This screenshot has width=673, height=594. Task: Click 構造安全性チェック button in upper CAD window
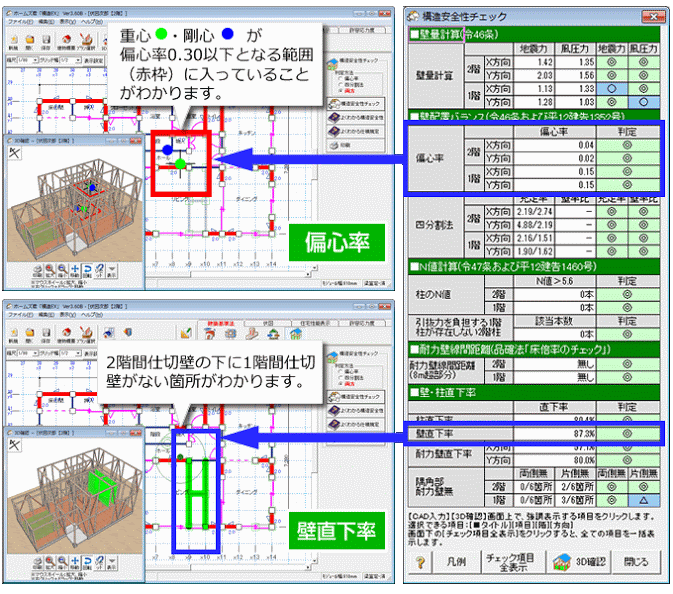point(356,104)
